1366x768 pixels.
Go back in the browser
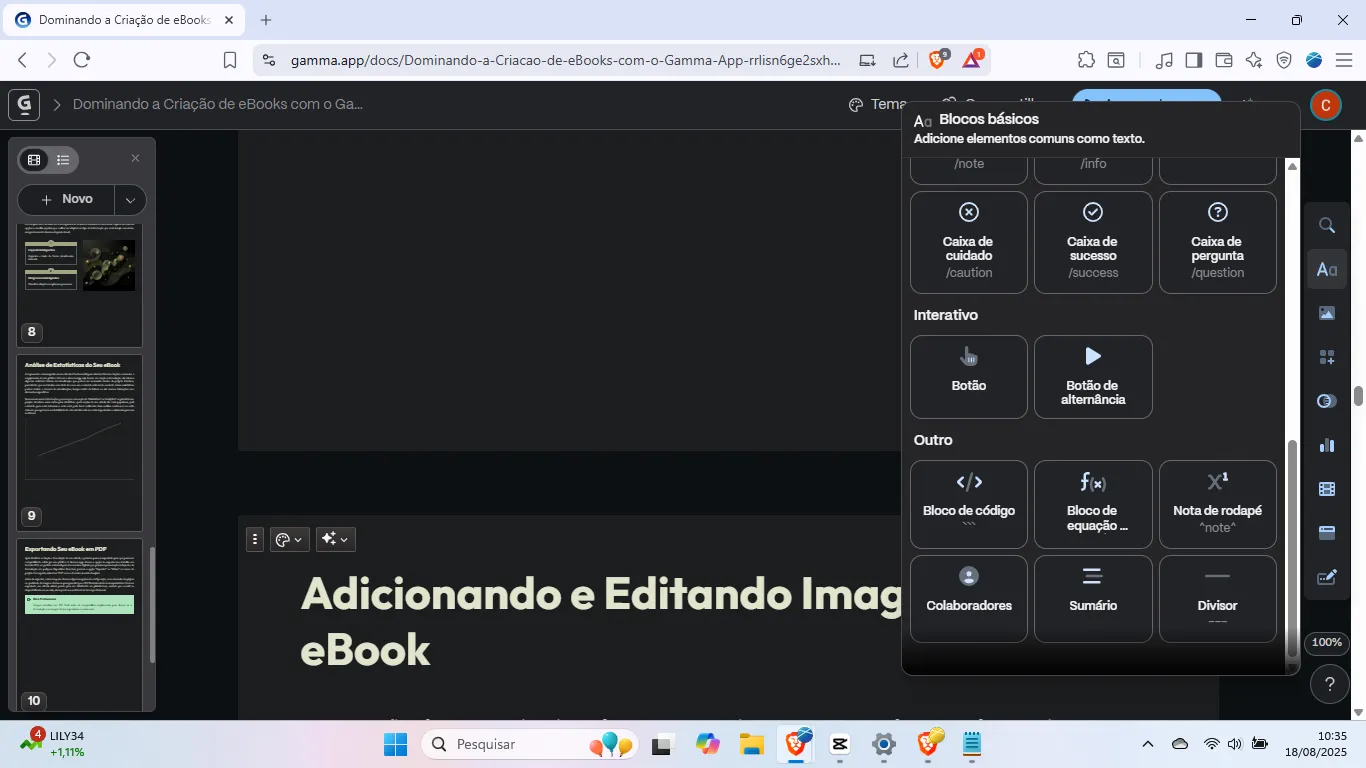pyautogui.click(x=23, y=60)
